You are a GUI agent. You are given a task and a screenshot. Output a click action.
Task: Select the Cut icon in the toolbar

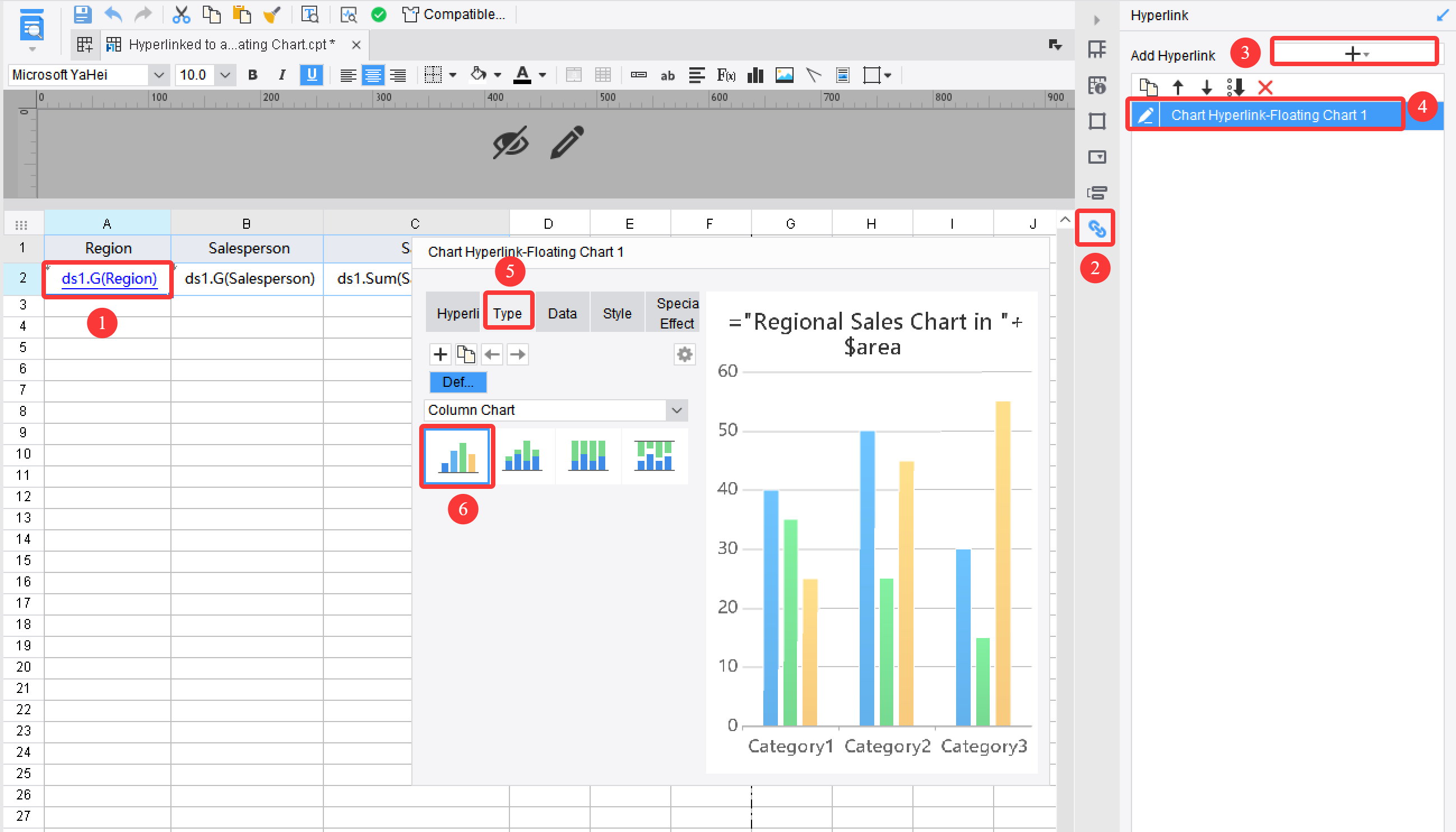pos(182,14)
